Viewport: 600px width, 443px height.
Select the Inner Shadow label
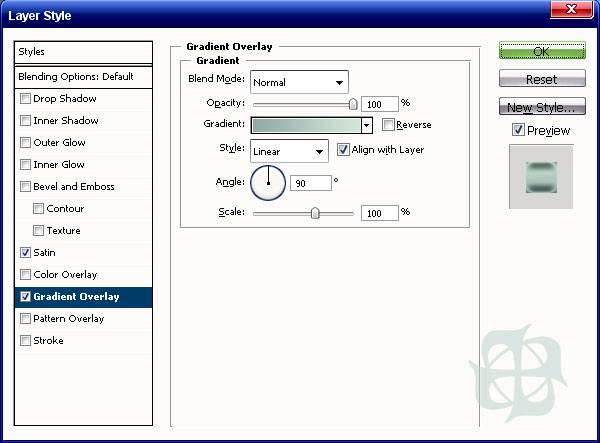pyautogui.click(x=66, y=121)
